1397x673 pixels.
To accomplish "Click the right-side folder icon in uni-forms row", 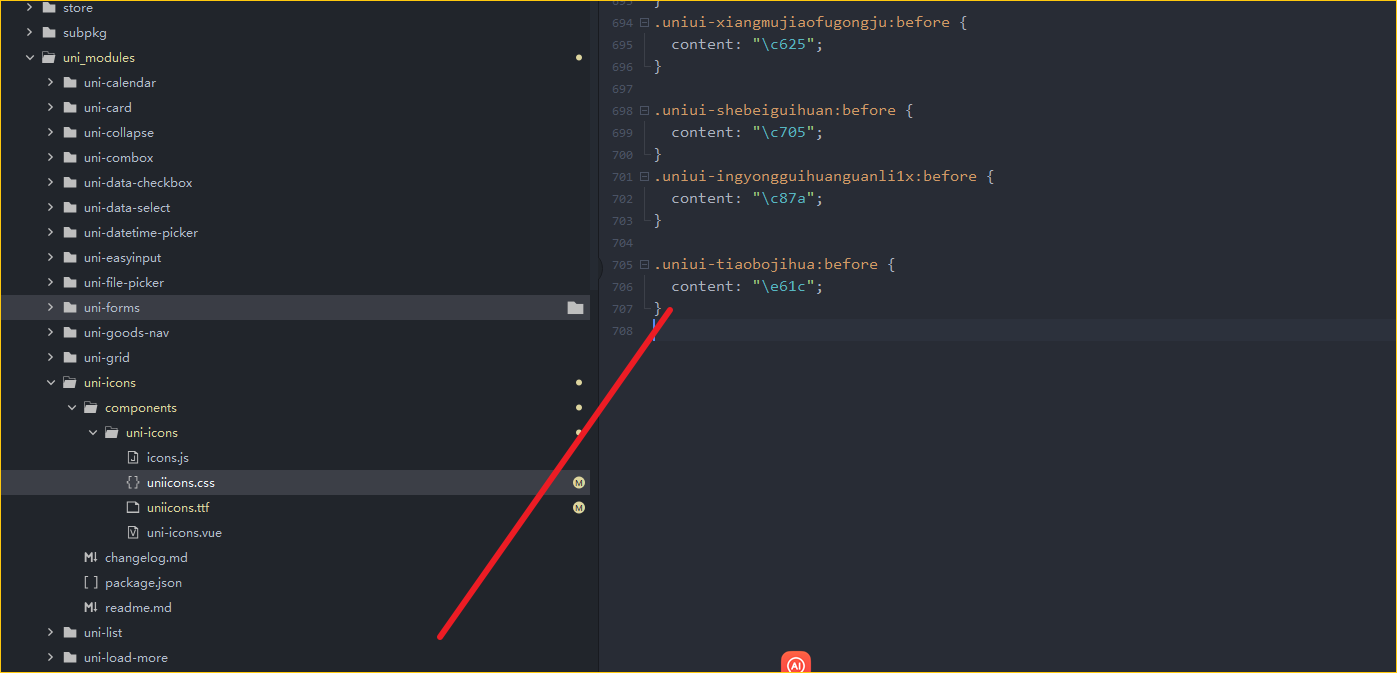I will tap(575, 308).
